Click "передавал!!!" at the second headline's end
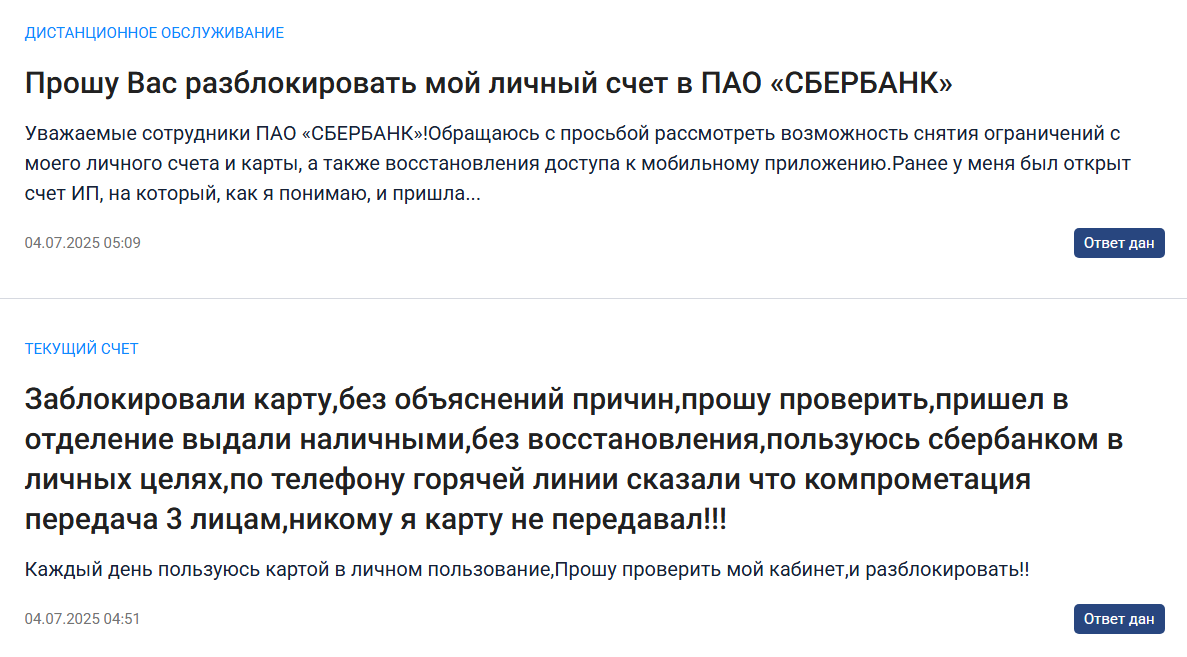1187x657 pixels. click(x=638, y=520)
